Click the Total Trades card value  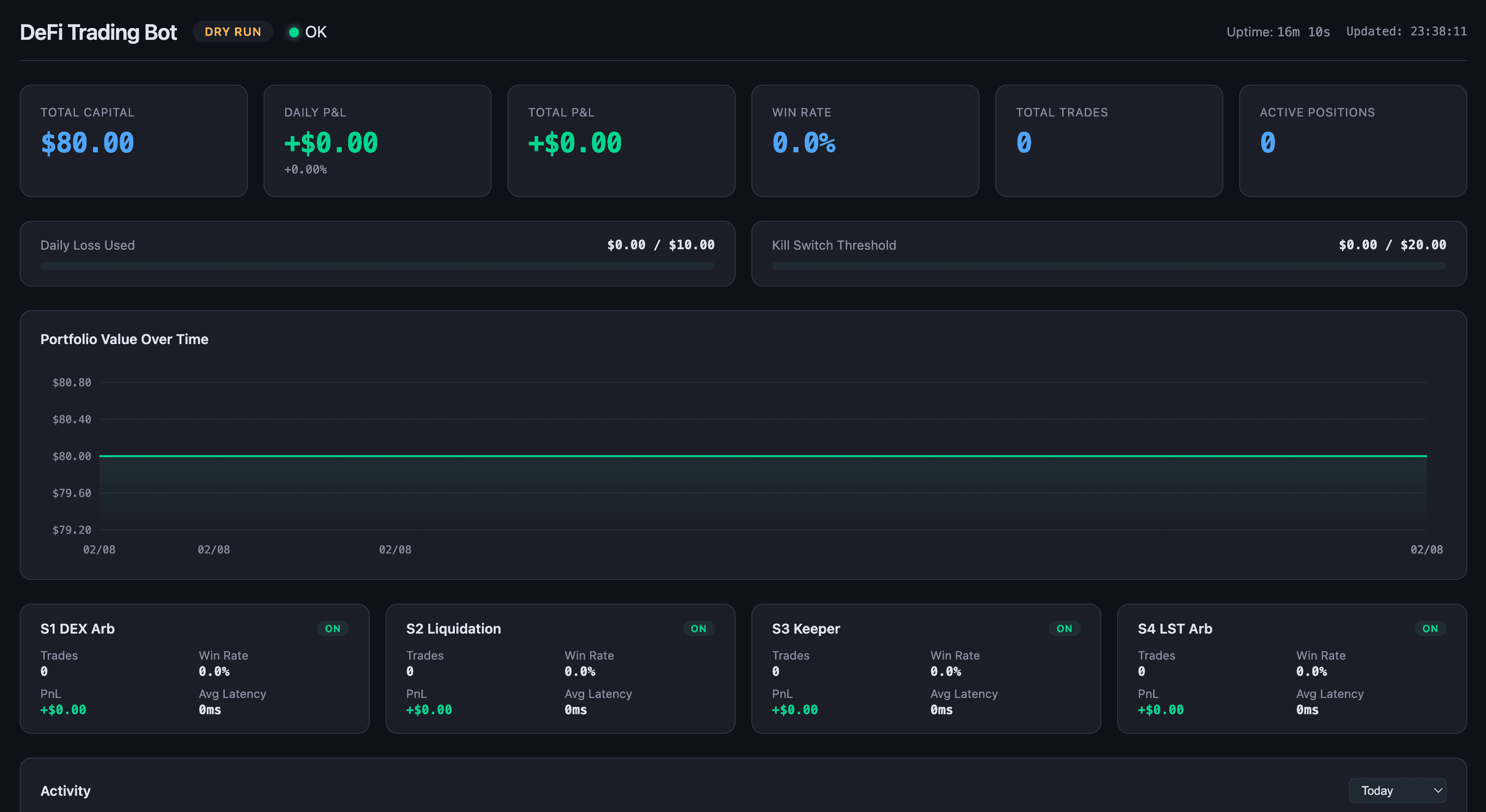1024,143
